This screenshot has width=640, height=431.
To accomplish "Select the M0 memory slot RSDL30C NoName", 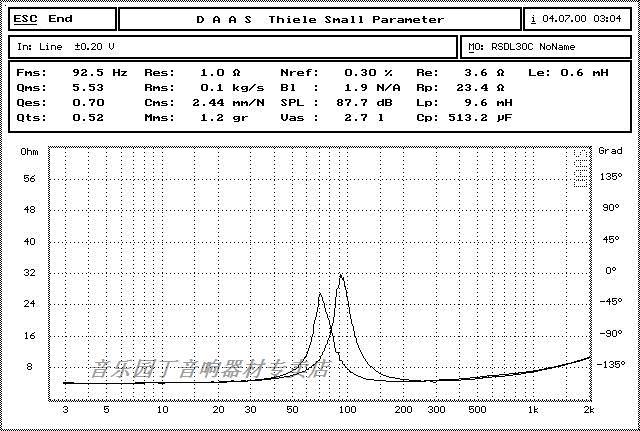I will tap(546, 46).
